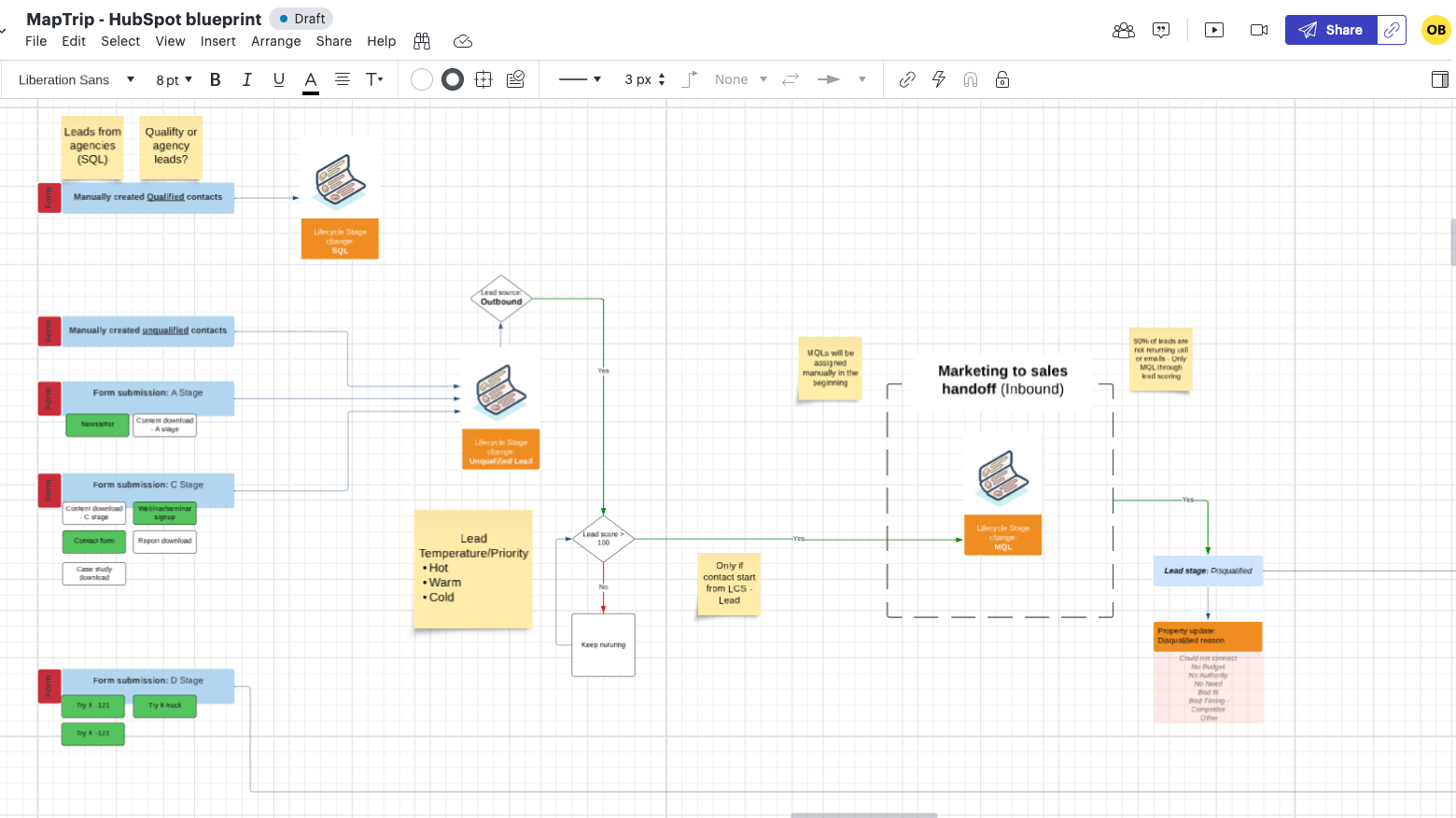Screen dimensions: 1456x818
Task: Start presentation mode with play icon
Action: click(x=1214, y=30)
